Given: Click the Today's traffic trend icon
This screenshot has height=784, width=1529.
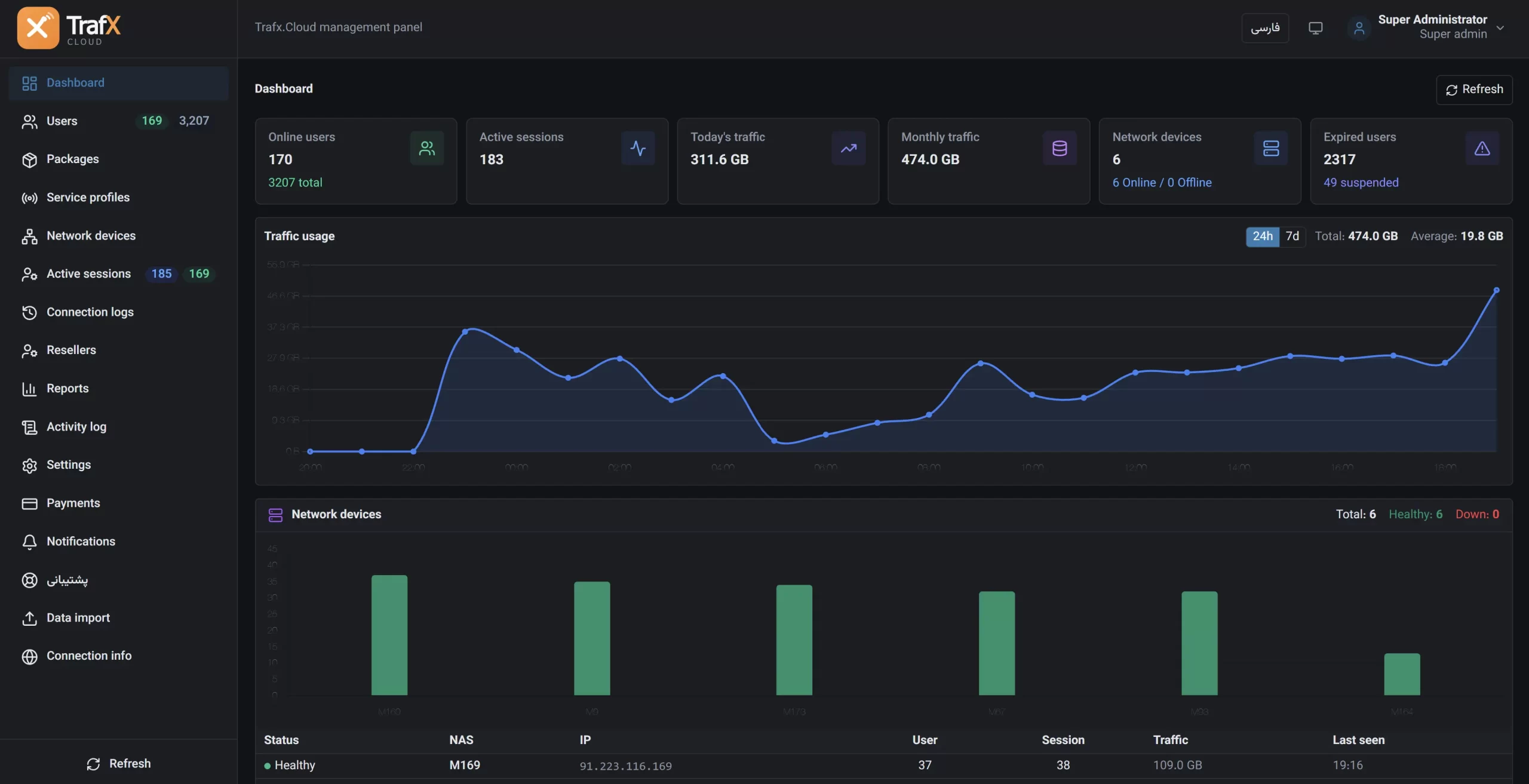Looking at the screenshot, I should pyautogui.click(x=849, y=148).
